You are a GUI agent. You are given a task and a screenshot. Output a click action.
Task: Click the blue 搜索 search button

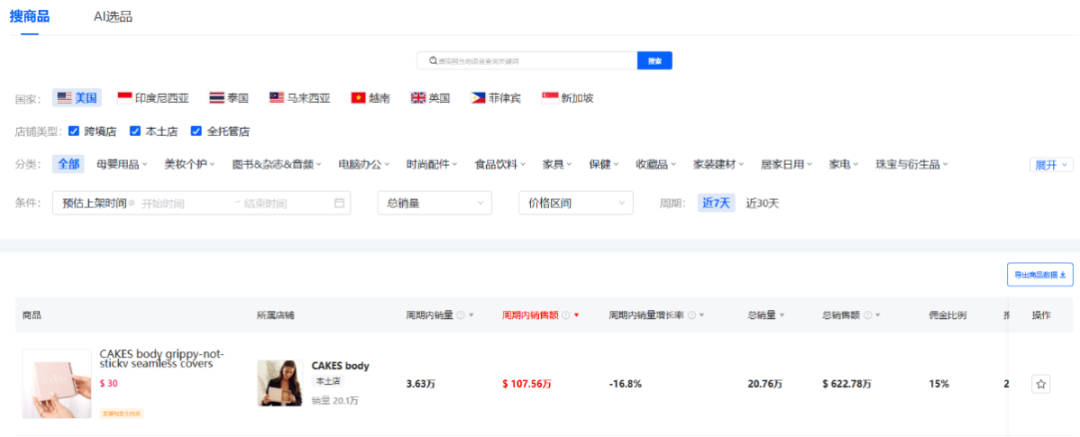click(654, 61)
